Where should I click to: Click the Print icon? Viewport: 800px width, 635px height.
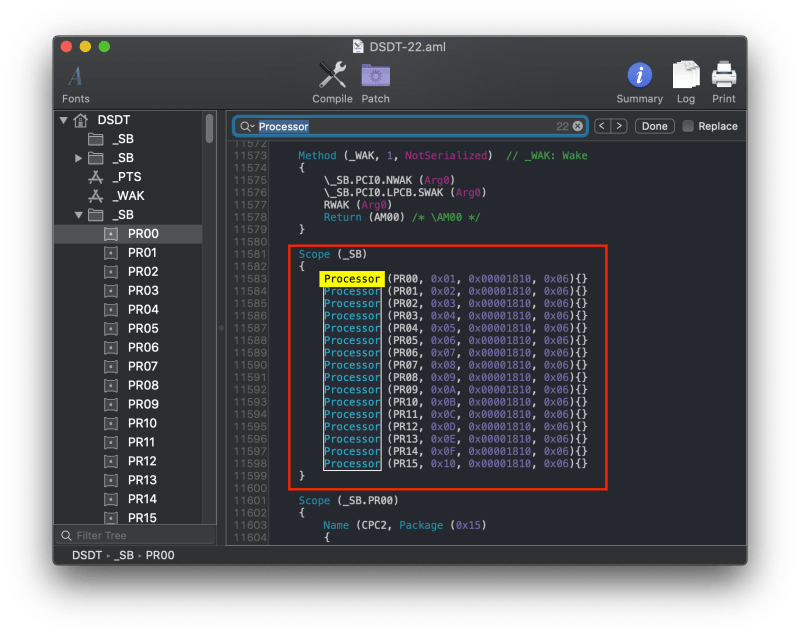[723, 75]
